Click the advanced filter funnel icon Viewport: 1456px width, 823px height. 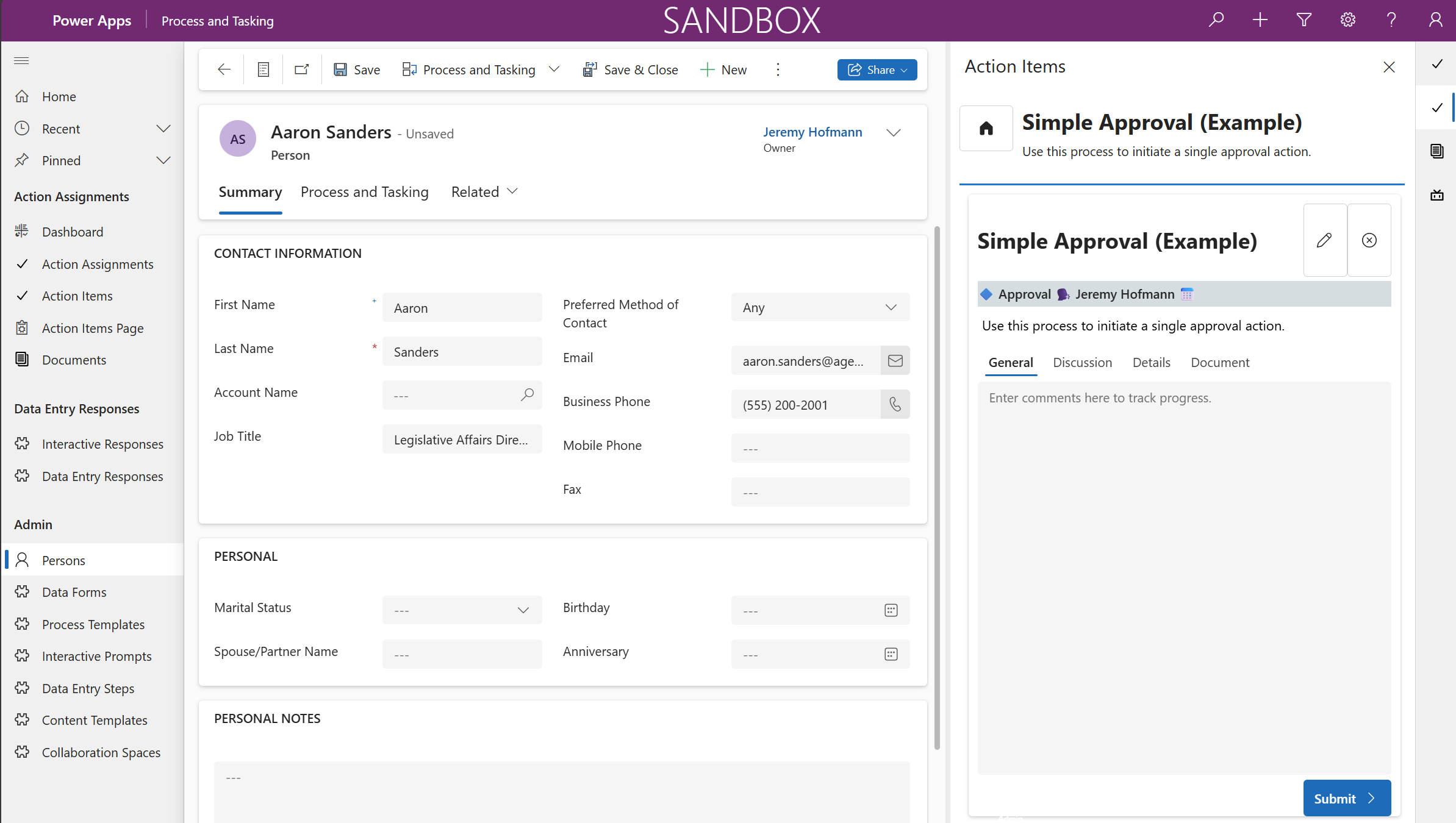coord(1304,21)
